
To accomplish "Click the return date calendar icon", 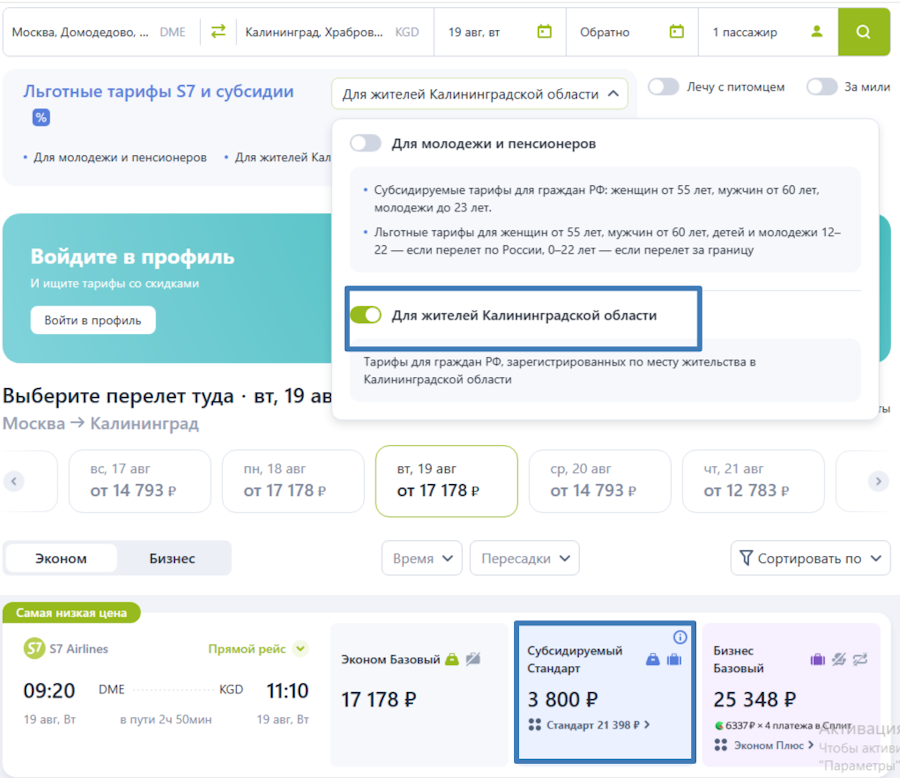I will (676, 32).
